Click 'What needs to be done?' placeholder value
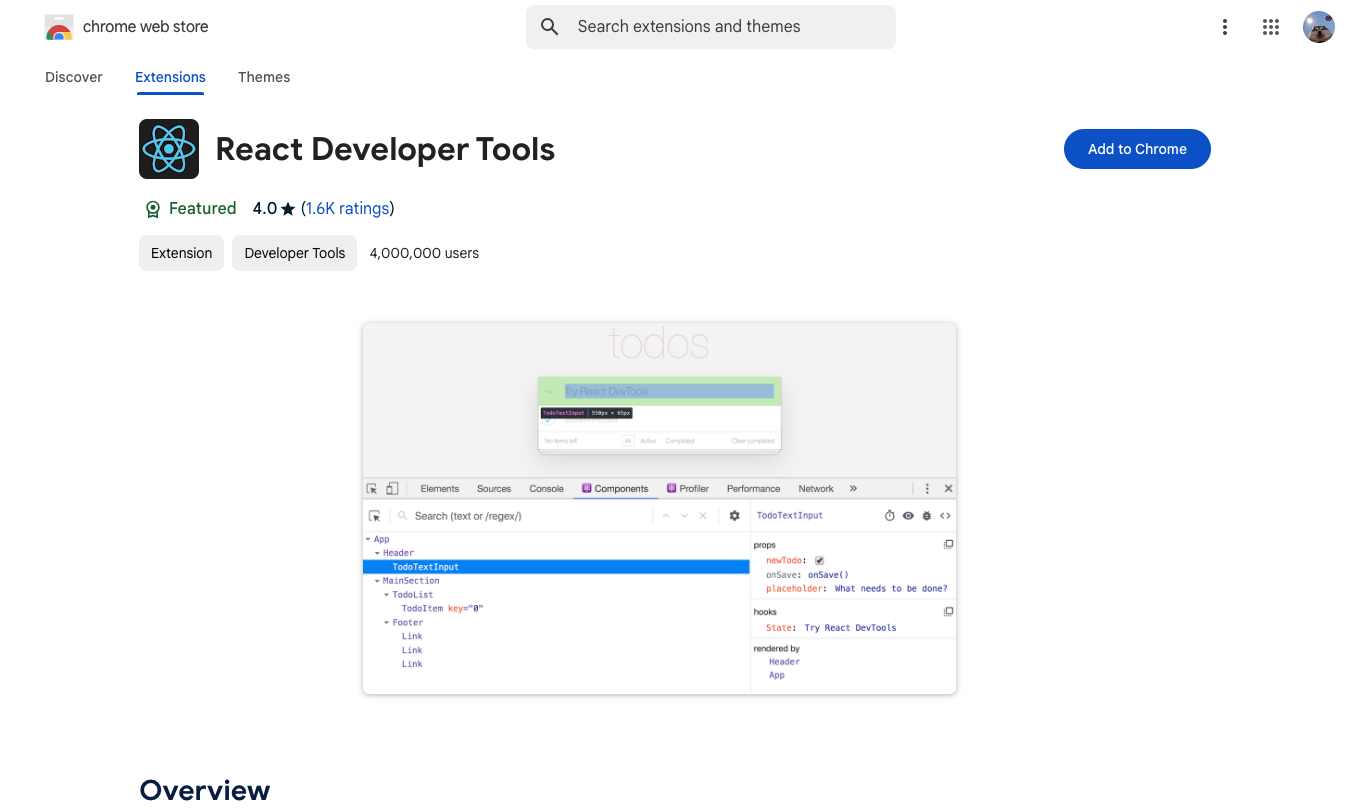This screenshot has width=1348, height=811. [x=891, y=589]
